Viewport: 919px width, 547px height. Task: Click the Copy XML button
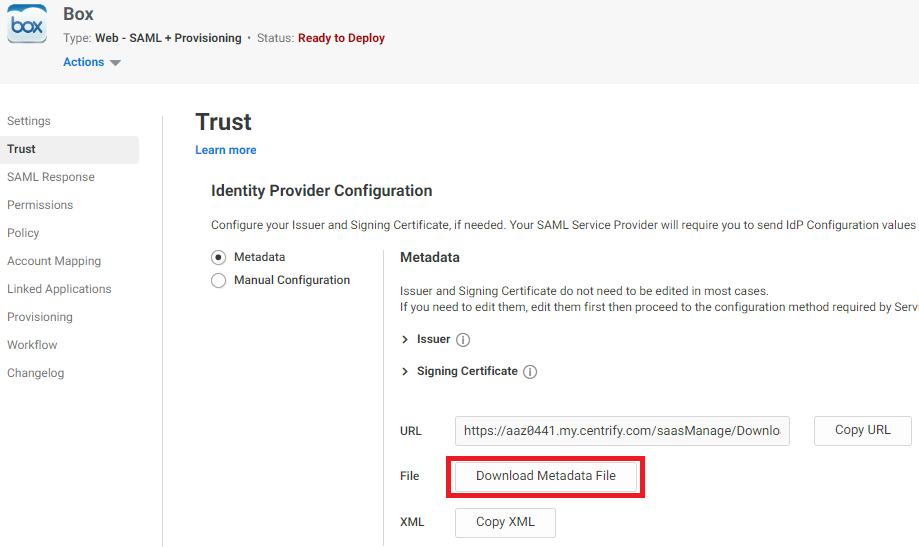point(505,522)
